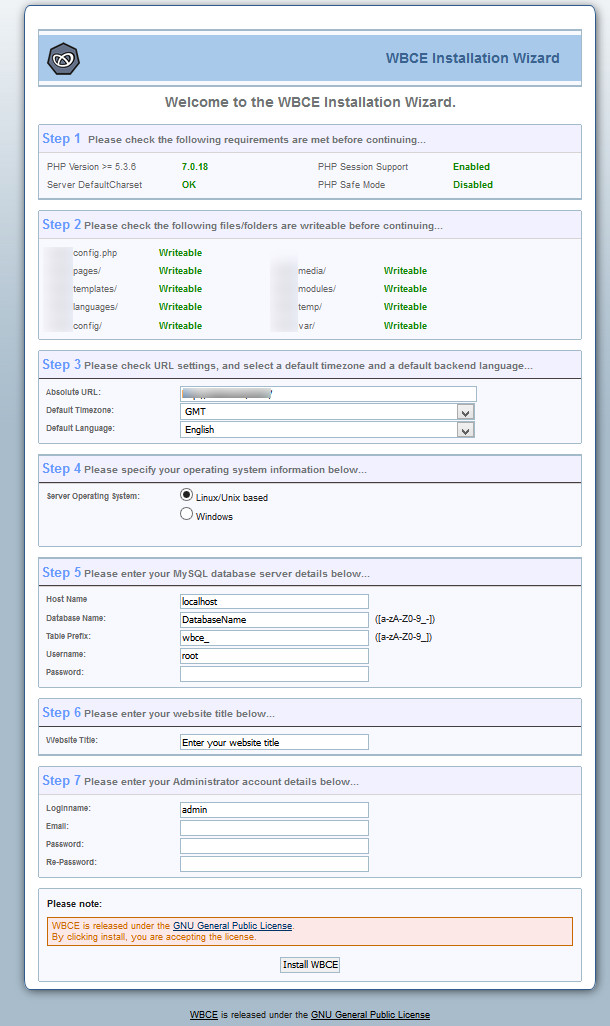
Task: Focus the Database Name text field
Action: click(274, 620)
